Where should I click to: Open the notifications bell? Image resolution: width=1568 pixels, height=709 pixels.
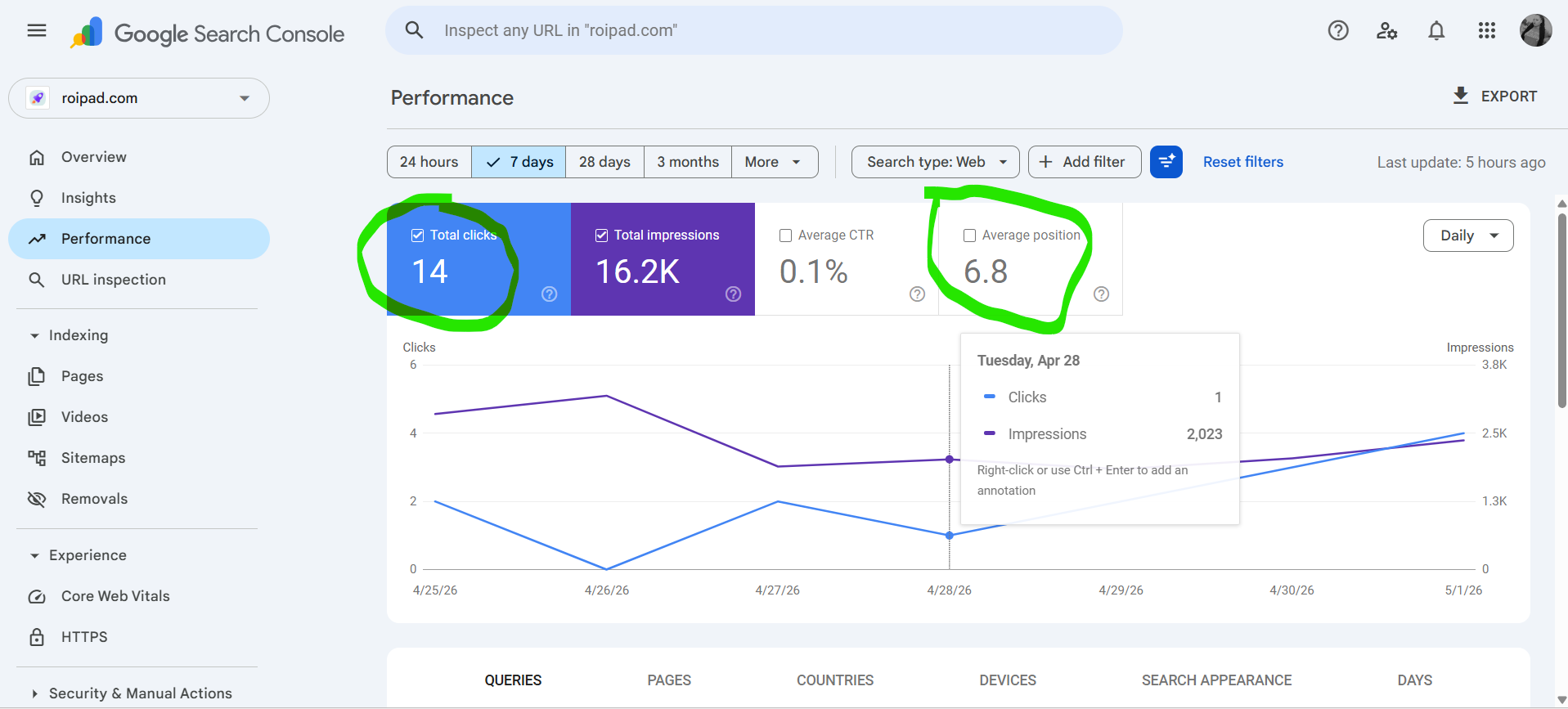pos(1436,30)
